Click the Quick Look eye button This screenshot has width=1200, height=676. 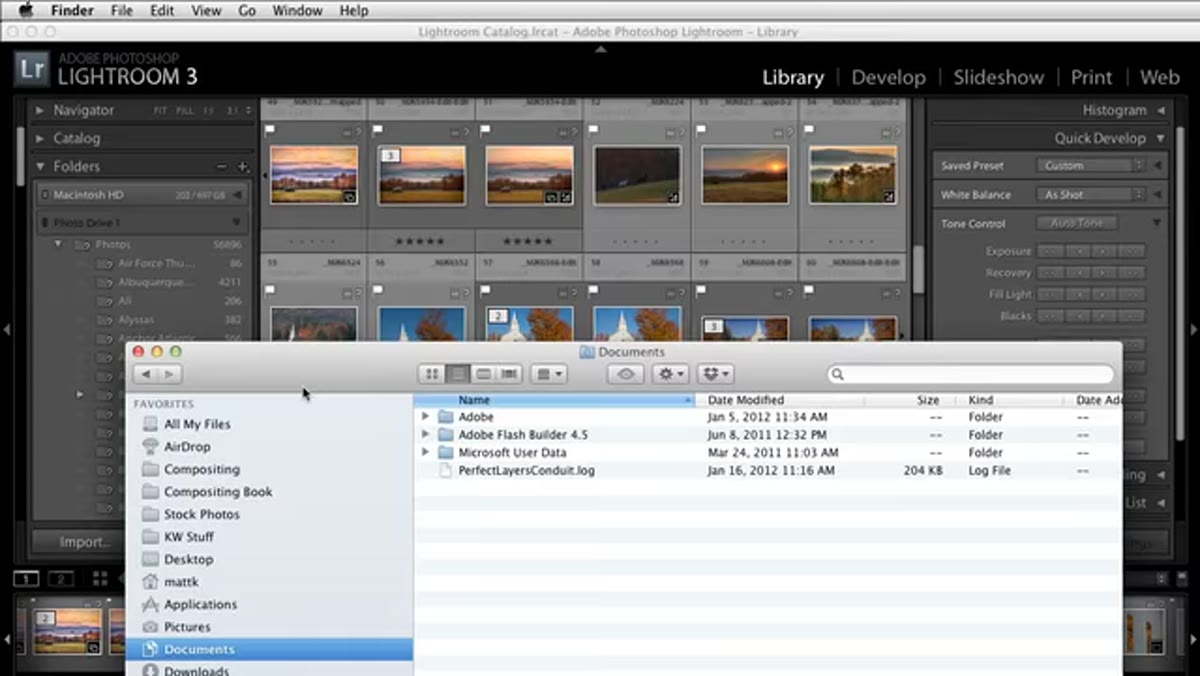626,374
